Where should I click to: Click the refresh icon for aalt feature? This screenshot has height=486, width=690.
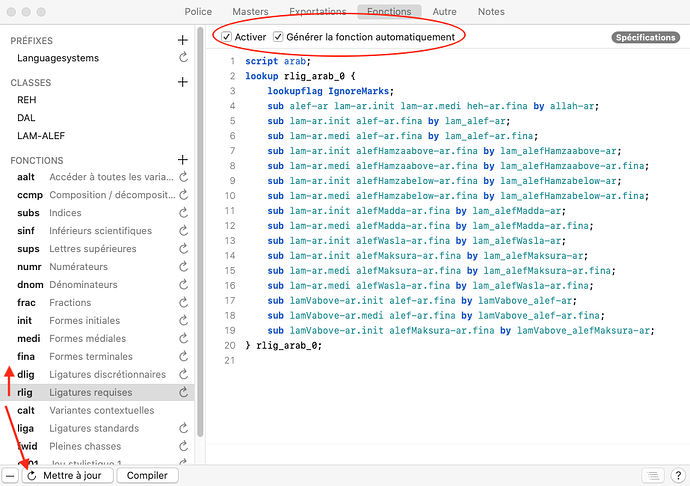183,177
